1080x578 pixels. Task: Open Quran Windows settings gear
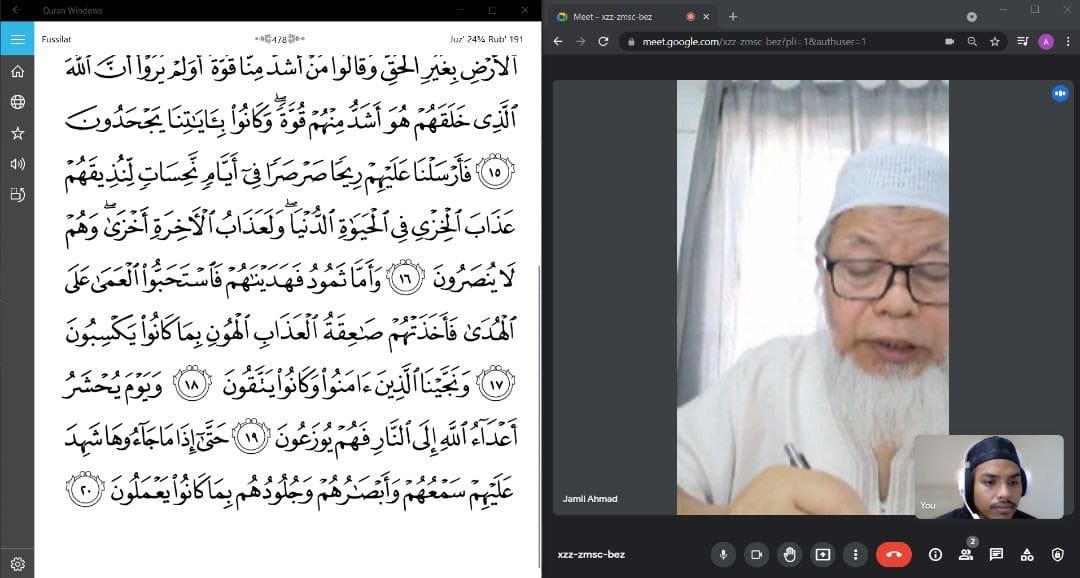(x=17, y=564)
